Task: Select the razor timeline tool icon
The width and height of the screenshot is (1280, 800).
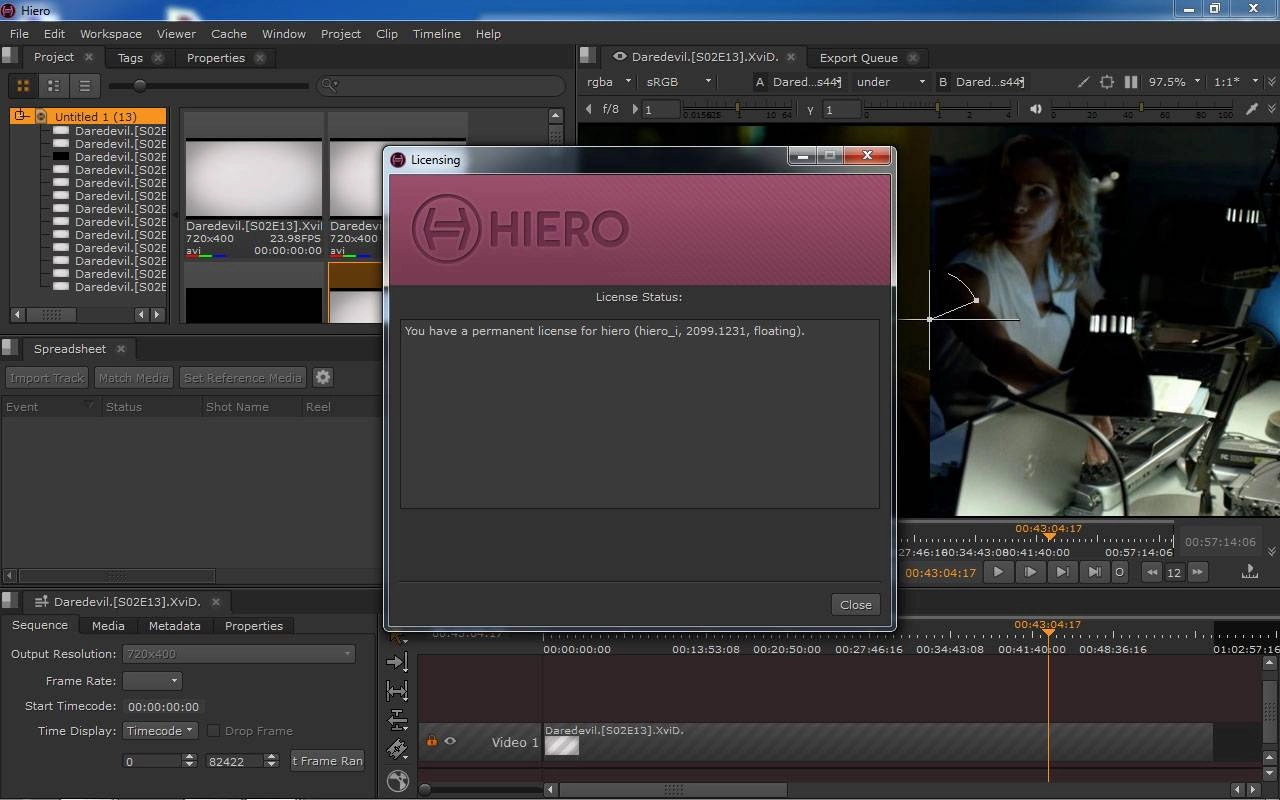Action: (397, 749)
